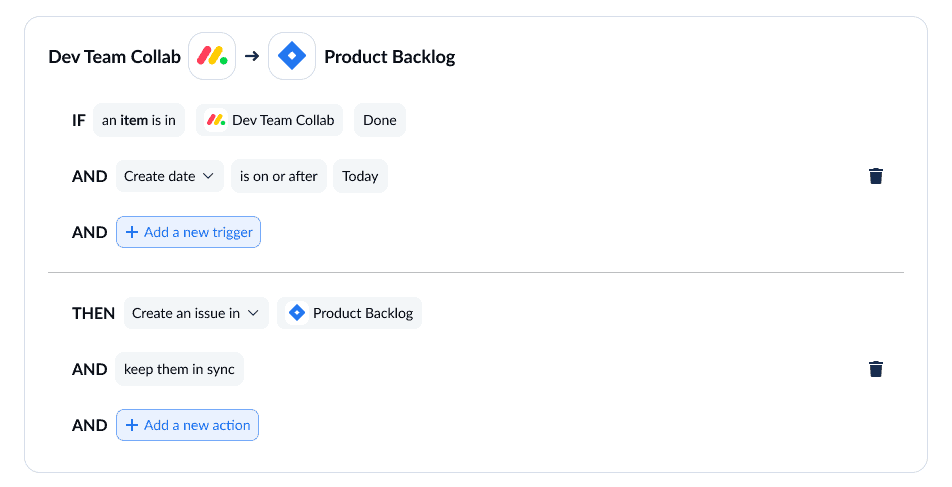Add a new trigger
Viewport: 952px width, 487px height.
coord(188,232)
